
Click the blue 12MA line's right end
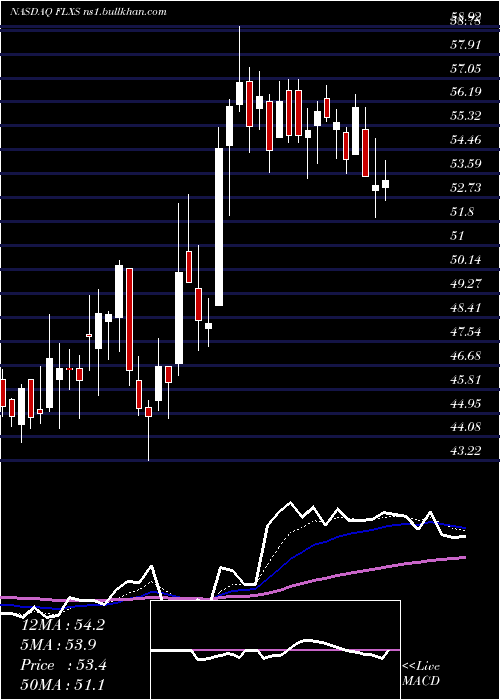click(x=464, y=528)
